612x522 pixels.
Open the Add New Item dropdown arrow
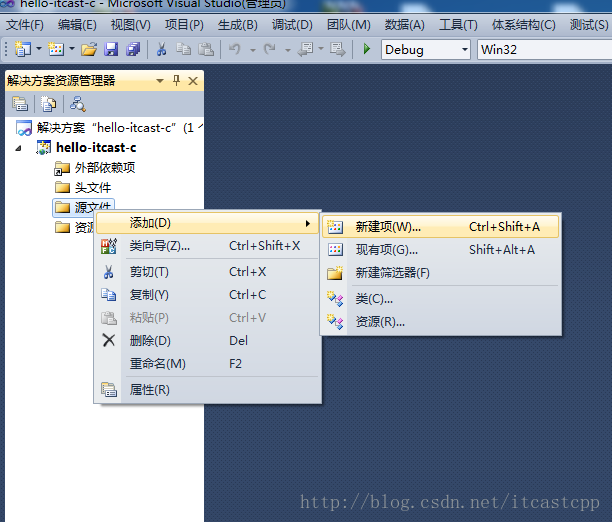coord(72,49)
